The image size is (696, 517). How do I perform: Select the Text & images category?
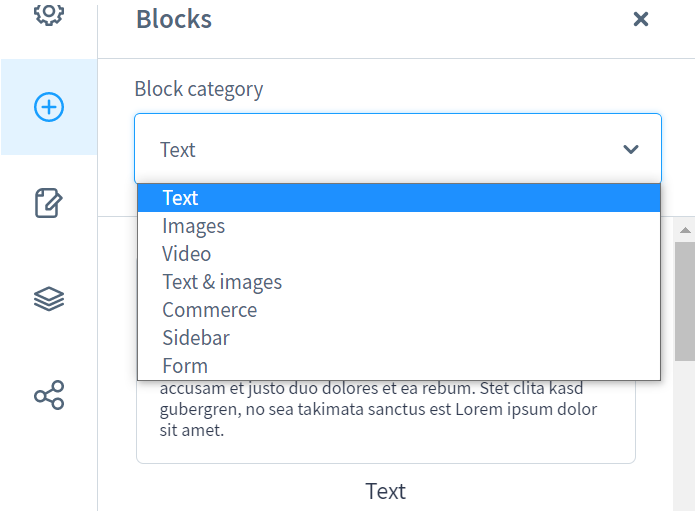222,282
